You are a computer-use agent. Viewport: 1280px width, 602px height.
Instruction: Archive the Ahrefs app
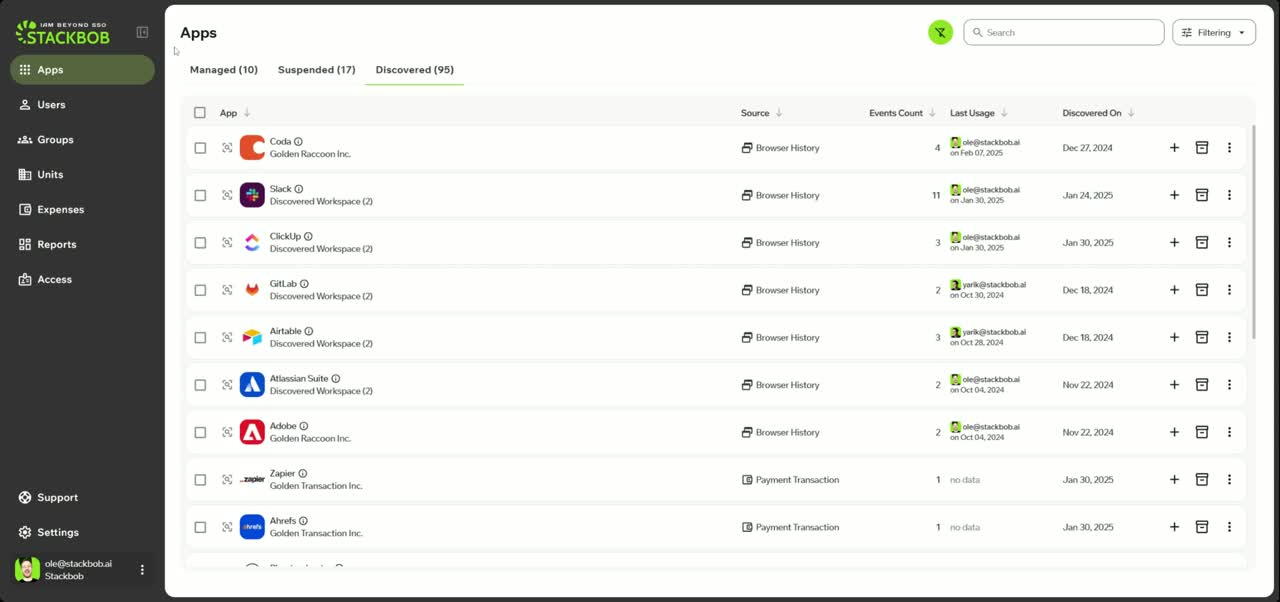coord(1202,527)
